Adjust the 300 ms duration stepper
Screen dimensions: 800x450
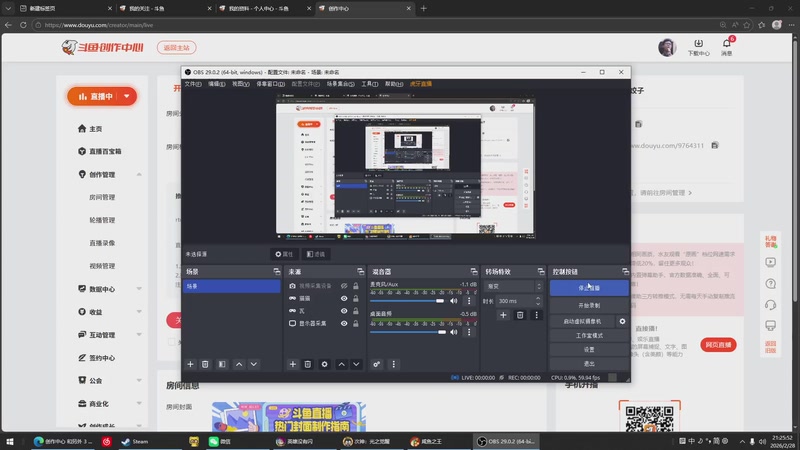click(538, 301)
